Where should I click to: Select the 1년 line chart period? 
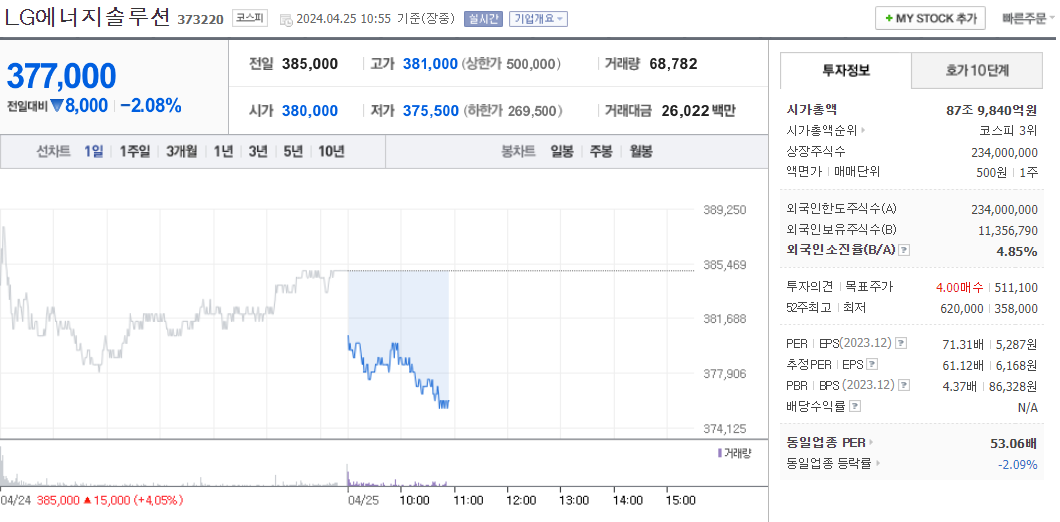click(223, 151)
